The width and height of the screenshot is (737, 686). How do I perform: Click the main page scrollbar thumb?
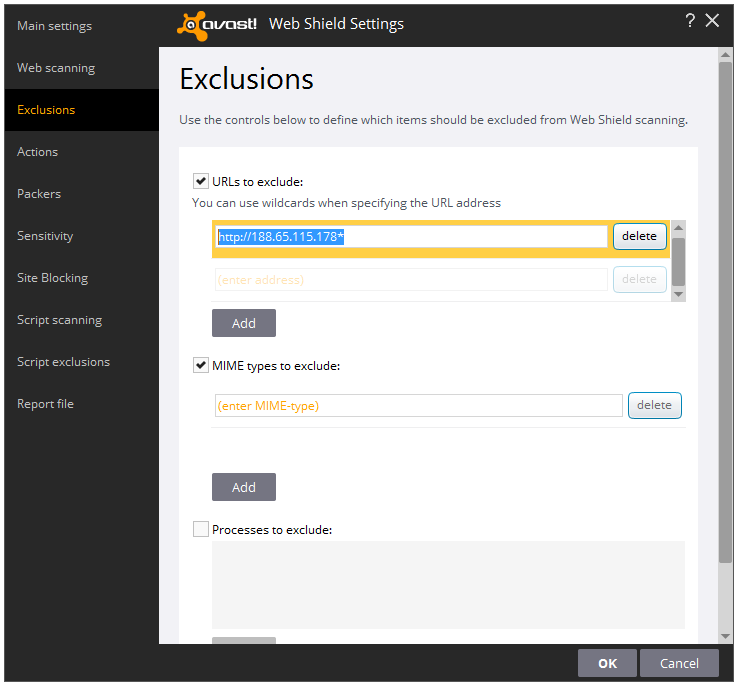726,312
